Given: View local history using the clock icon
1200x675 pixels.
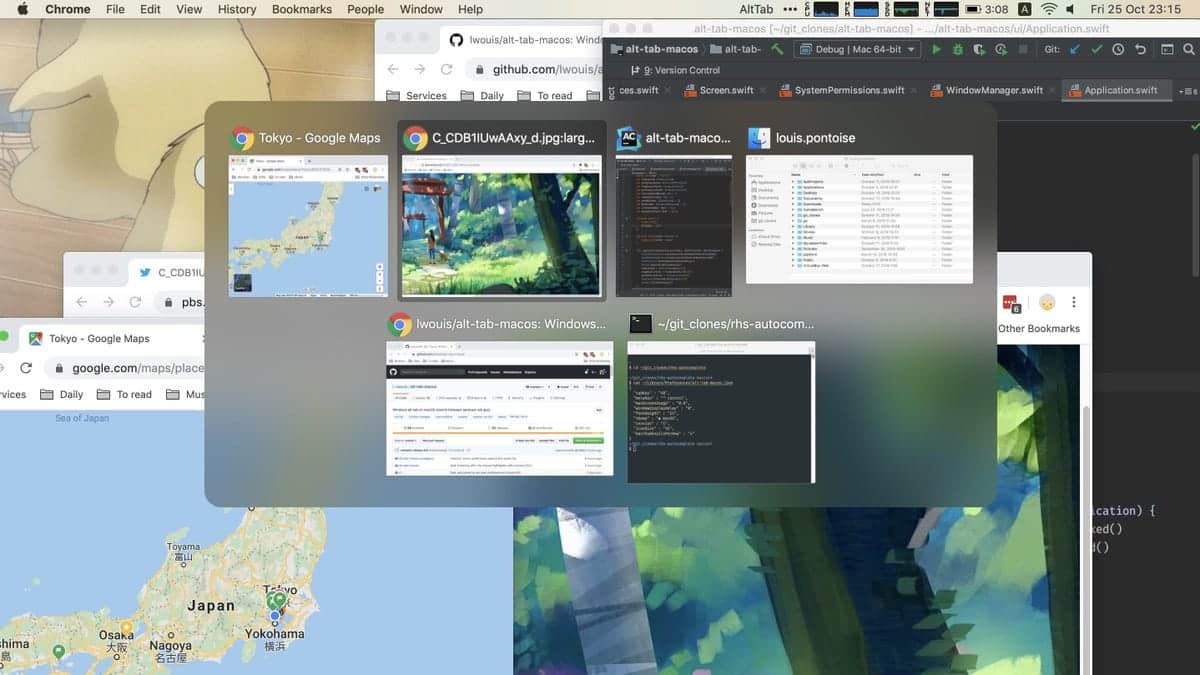Looking at the screenshot, I should coord(1118,49).
